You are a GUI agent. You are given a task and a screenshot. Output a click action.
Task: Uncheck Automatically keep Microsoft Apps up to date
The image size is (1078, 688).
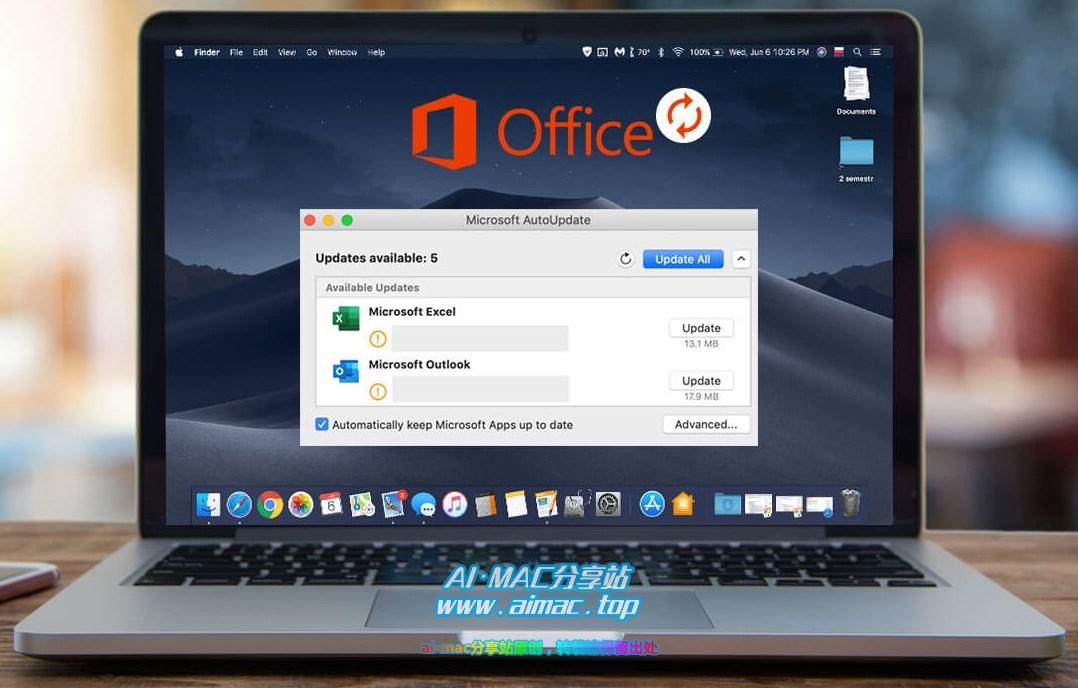[x=322, y=424]
